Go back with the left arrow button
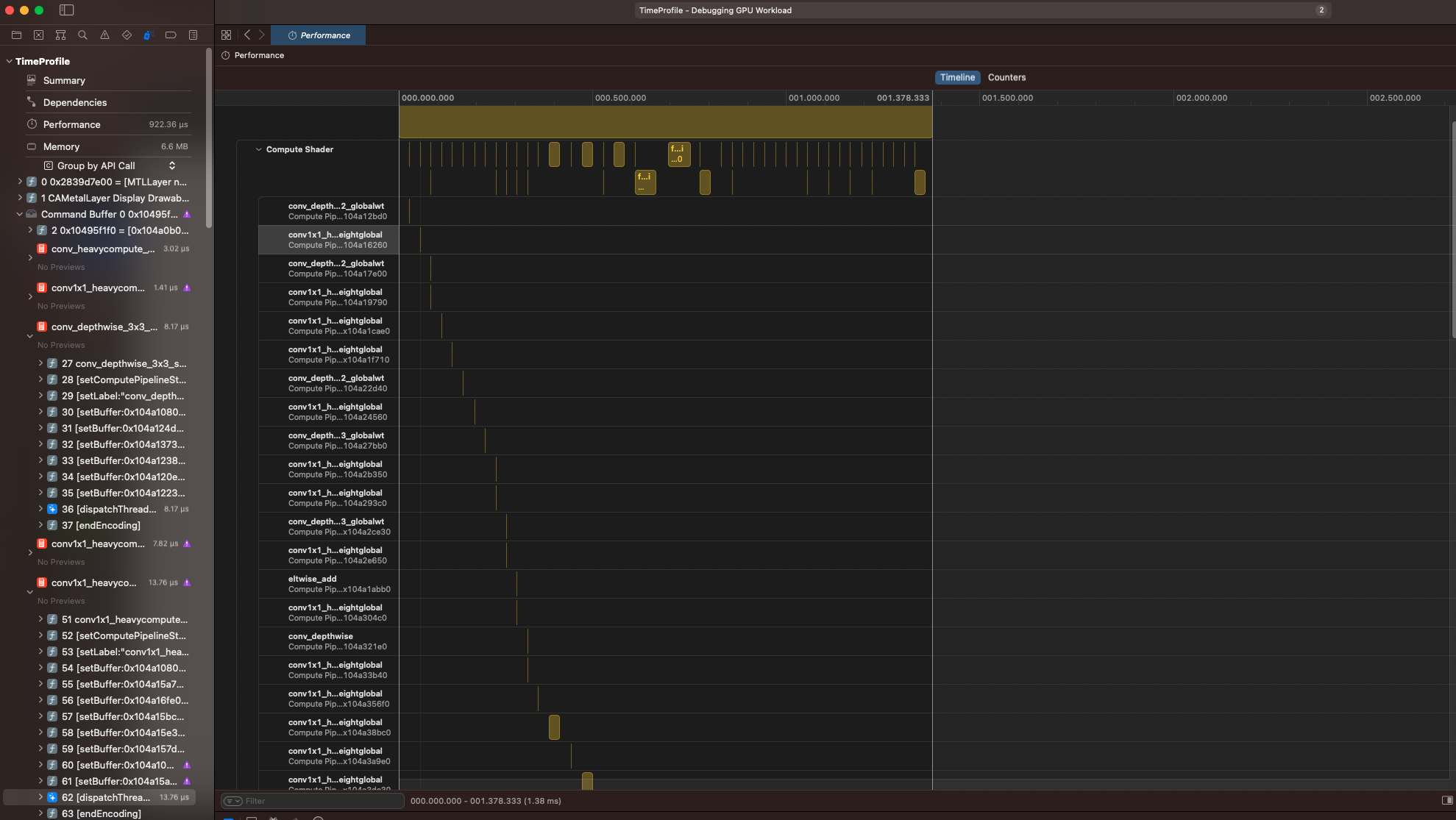 pyautogui.click(x=247, y=35)
